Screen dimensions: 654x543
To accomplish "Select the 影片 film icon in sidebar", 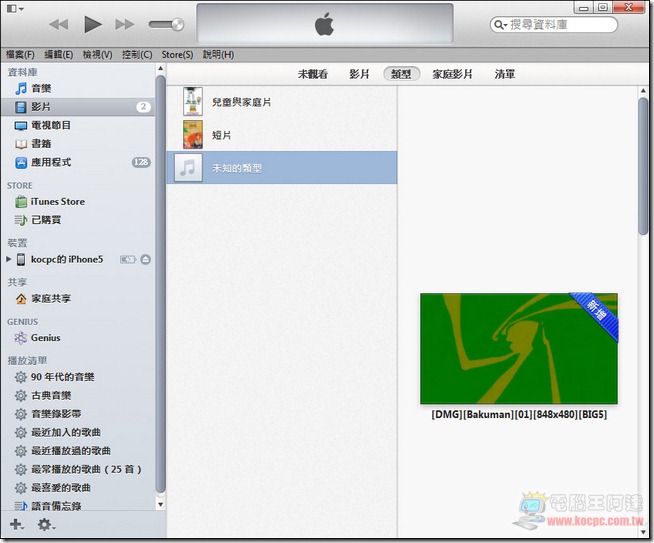I will coord(20,107).
